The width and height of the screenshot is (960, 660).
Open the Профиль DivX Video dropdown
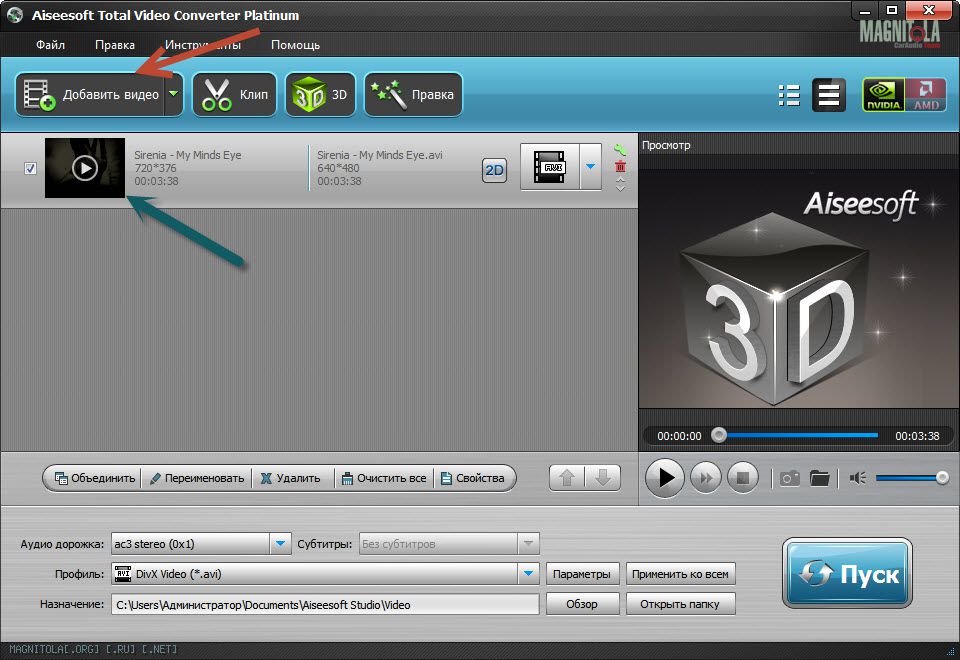tap(528, 574)
